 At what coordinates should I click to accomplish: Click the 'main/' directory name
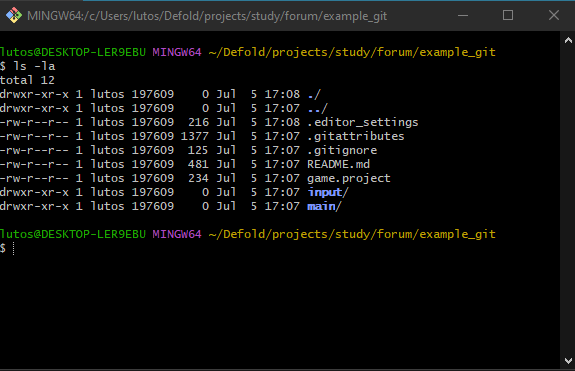point(324,206)
